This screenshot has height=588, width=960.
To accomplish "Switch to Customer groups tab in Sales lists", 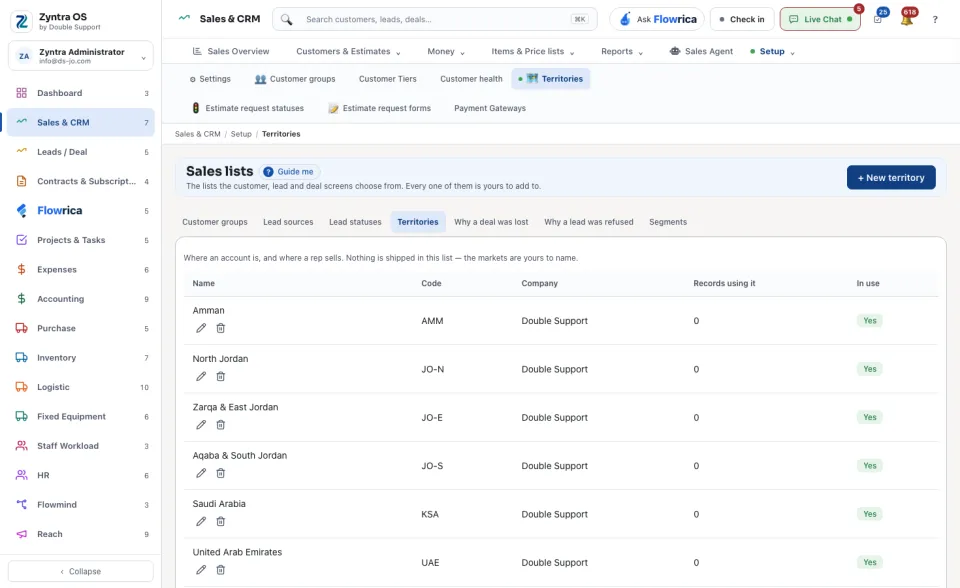I will click(x=215, y=222).
